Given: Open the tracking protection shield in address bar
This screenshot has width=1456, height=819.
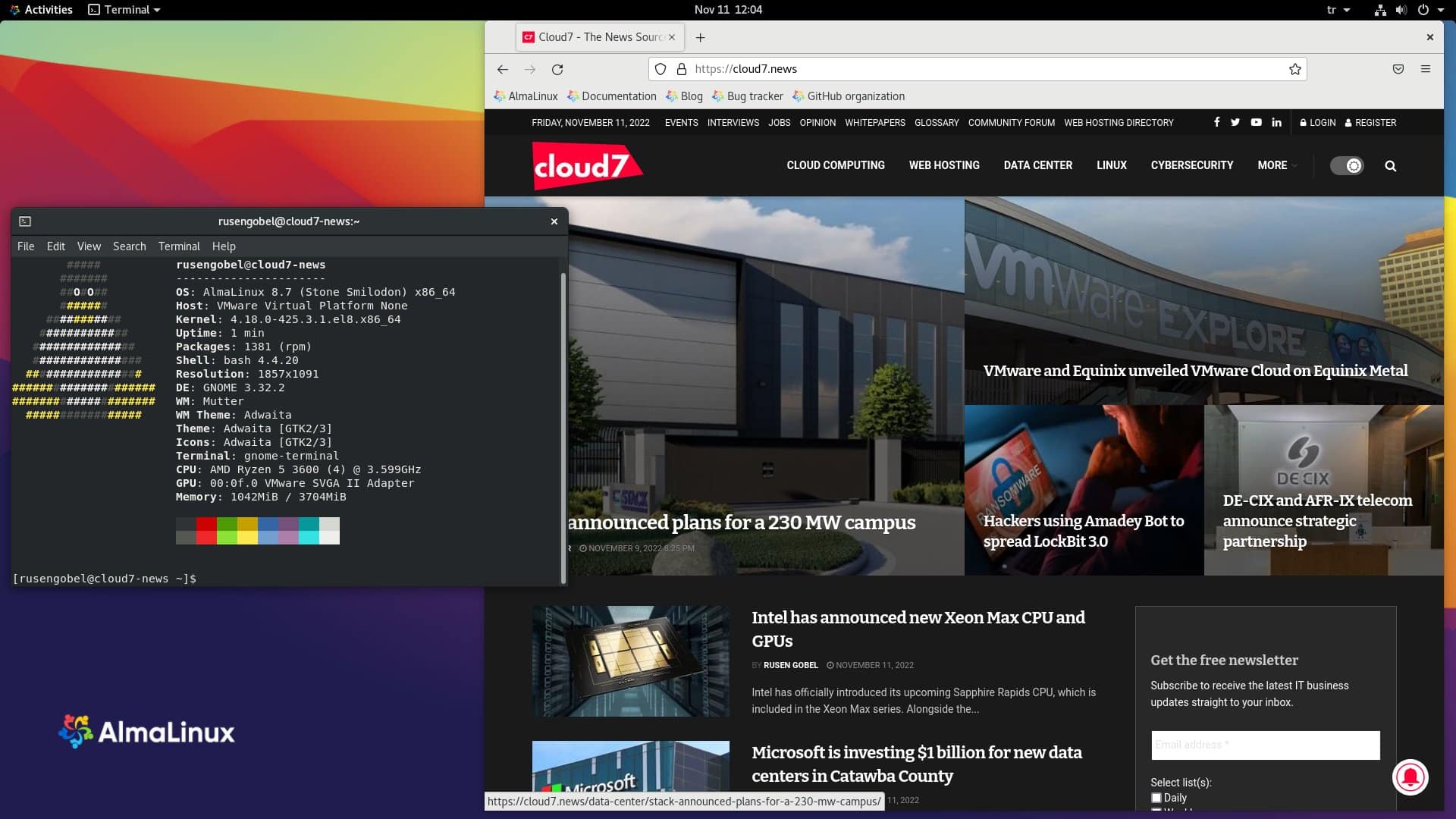Looking at the screenshot, I should [x=661, y=69].
